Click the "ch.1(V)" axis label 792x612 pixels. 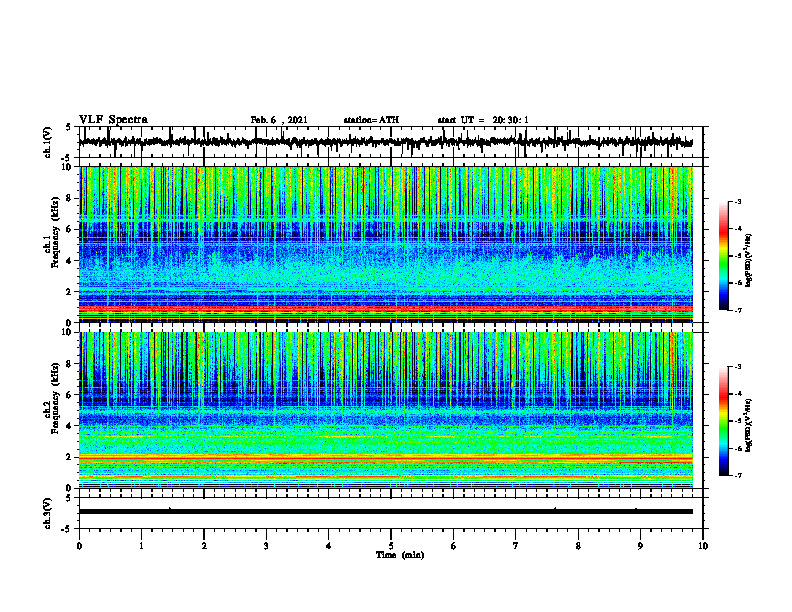tap(47, 142)
